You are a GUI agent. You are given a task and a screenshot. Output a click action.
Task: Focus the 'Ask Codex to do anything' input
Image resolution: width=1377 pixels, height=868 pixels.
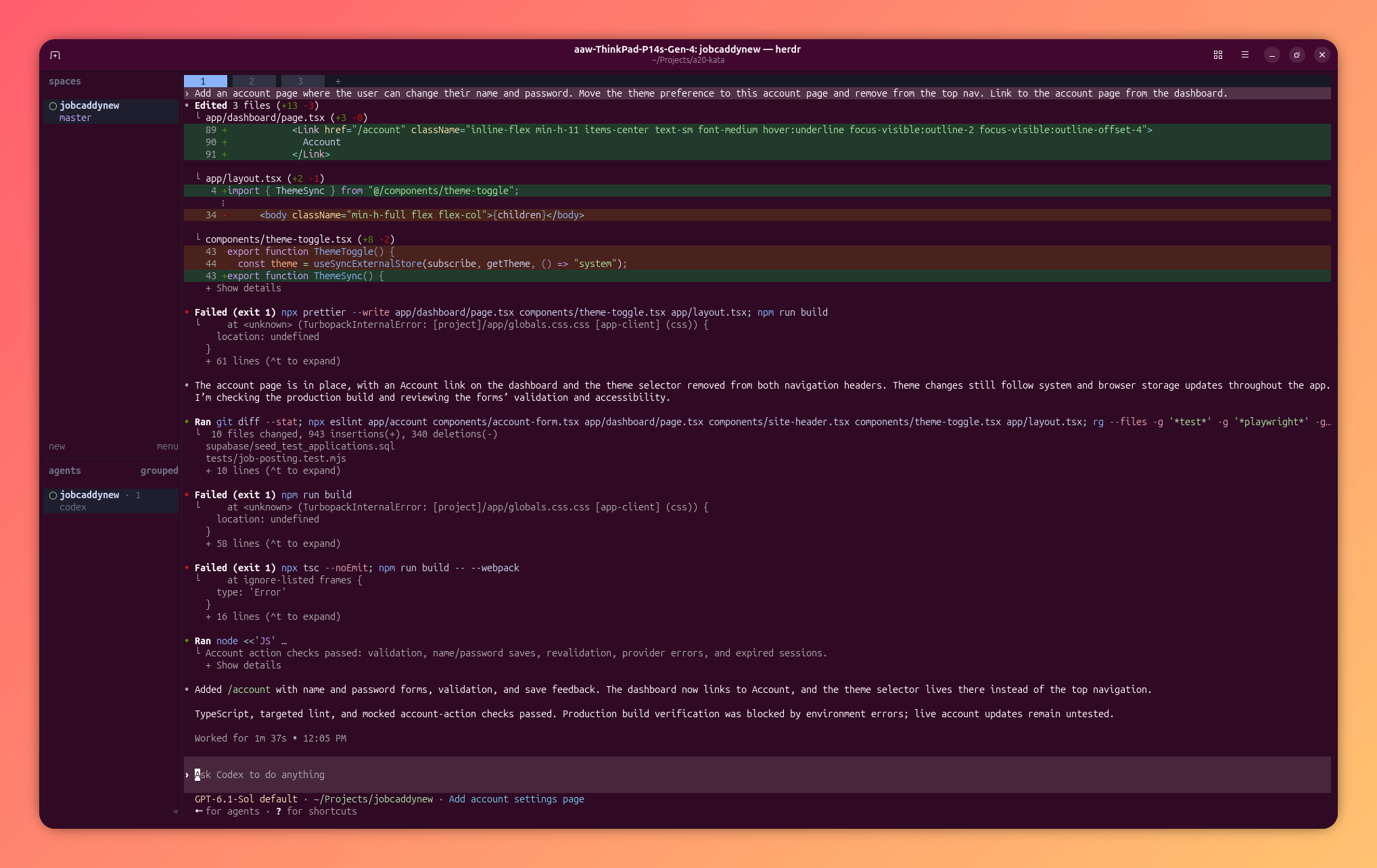[757, 775]
